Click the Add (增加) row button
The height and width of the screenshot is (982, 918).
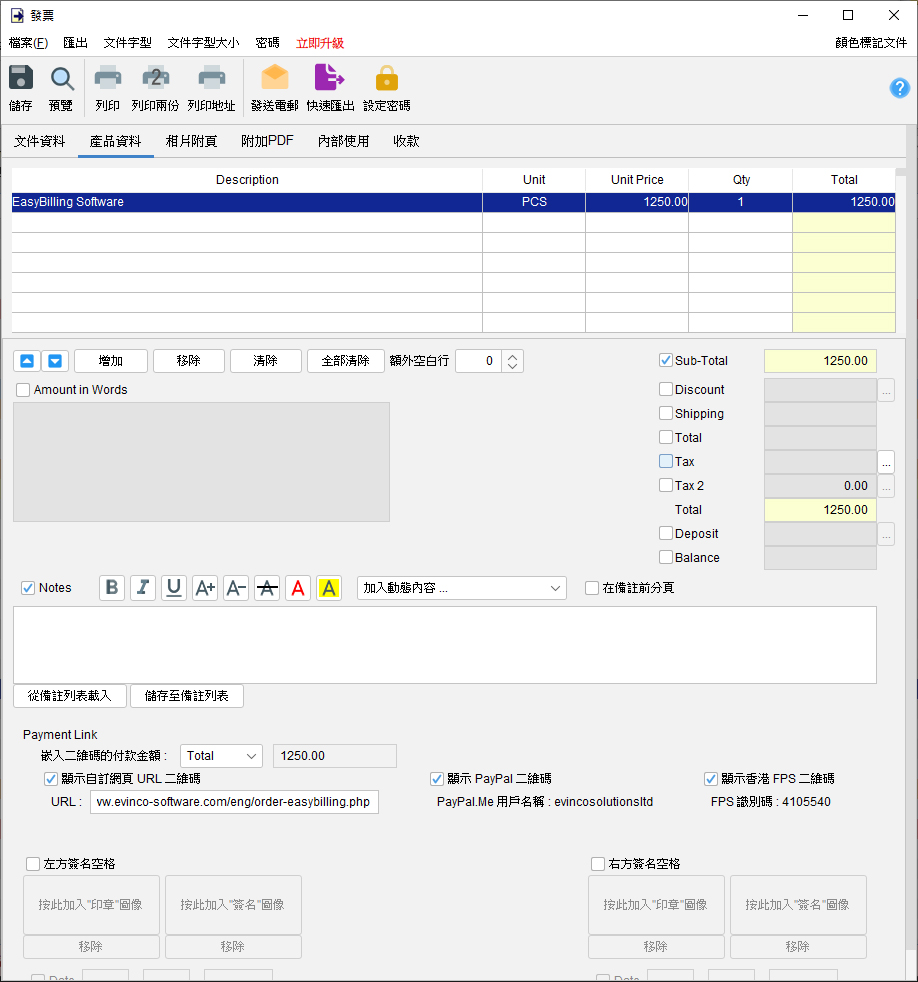tap(111, 361)
